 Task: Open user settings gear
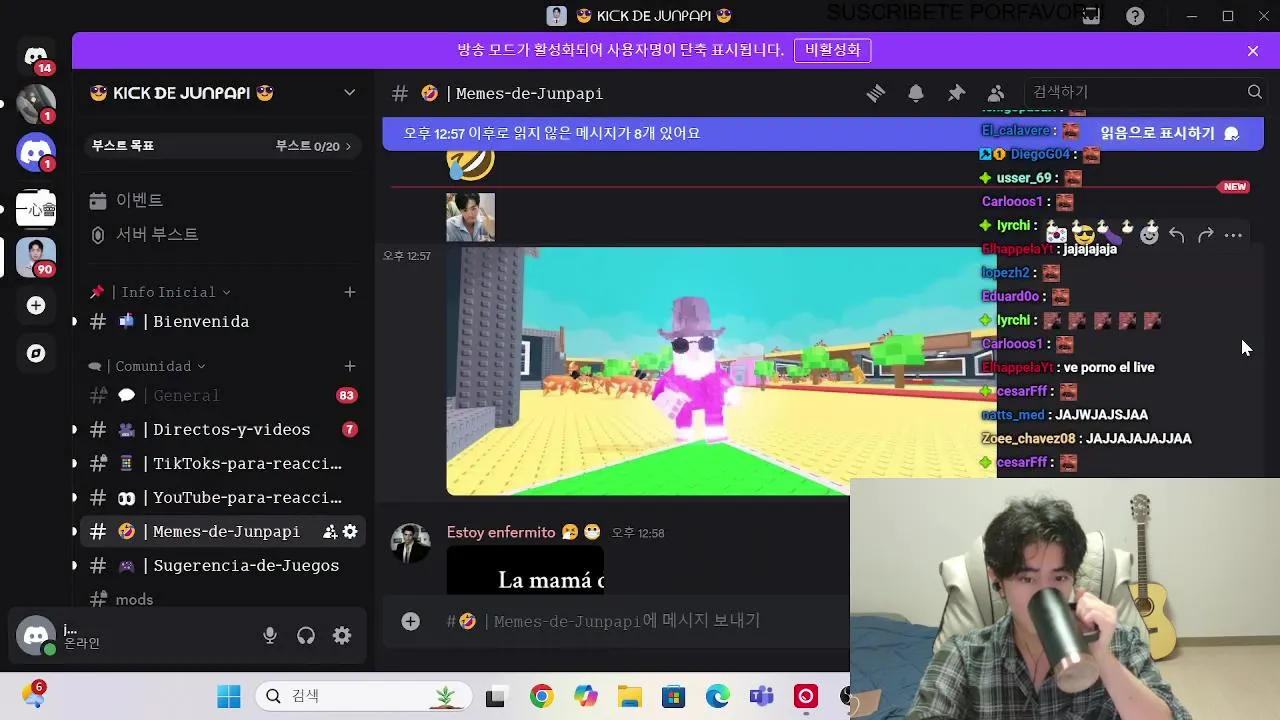[x=342, y=636]
